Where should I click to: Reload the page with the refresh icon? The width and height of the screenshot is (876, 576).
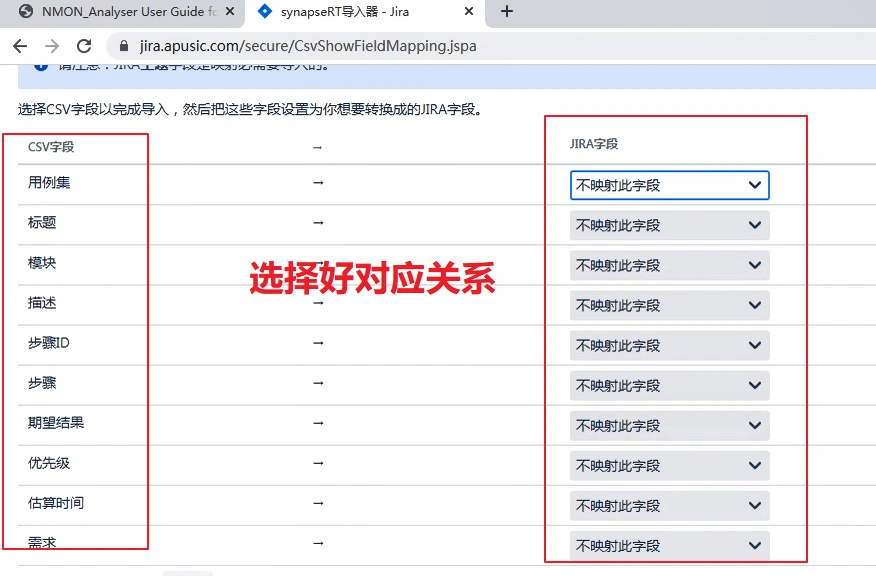84,46
